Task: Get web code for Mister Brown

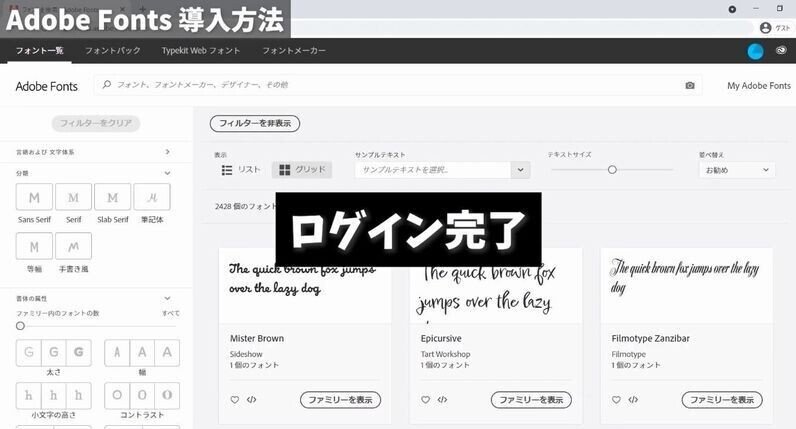Action: (251, 400)
